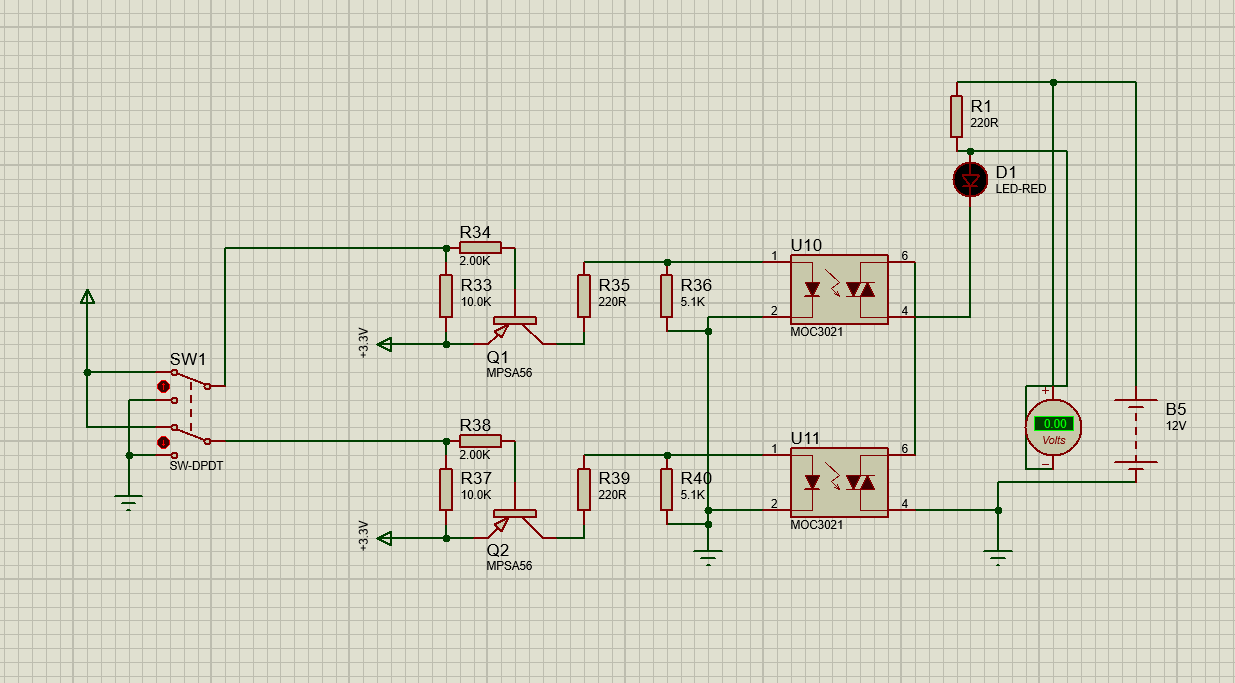
Task: Select the R39 resistor body
Action: point(584,489)
